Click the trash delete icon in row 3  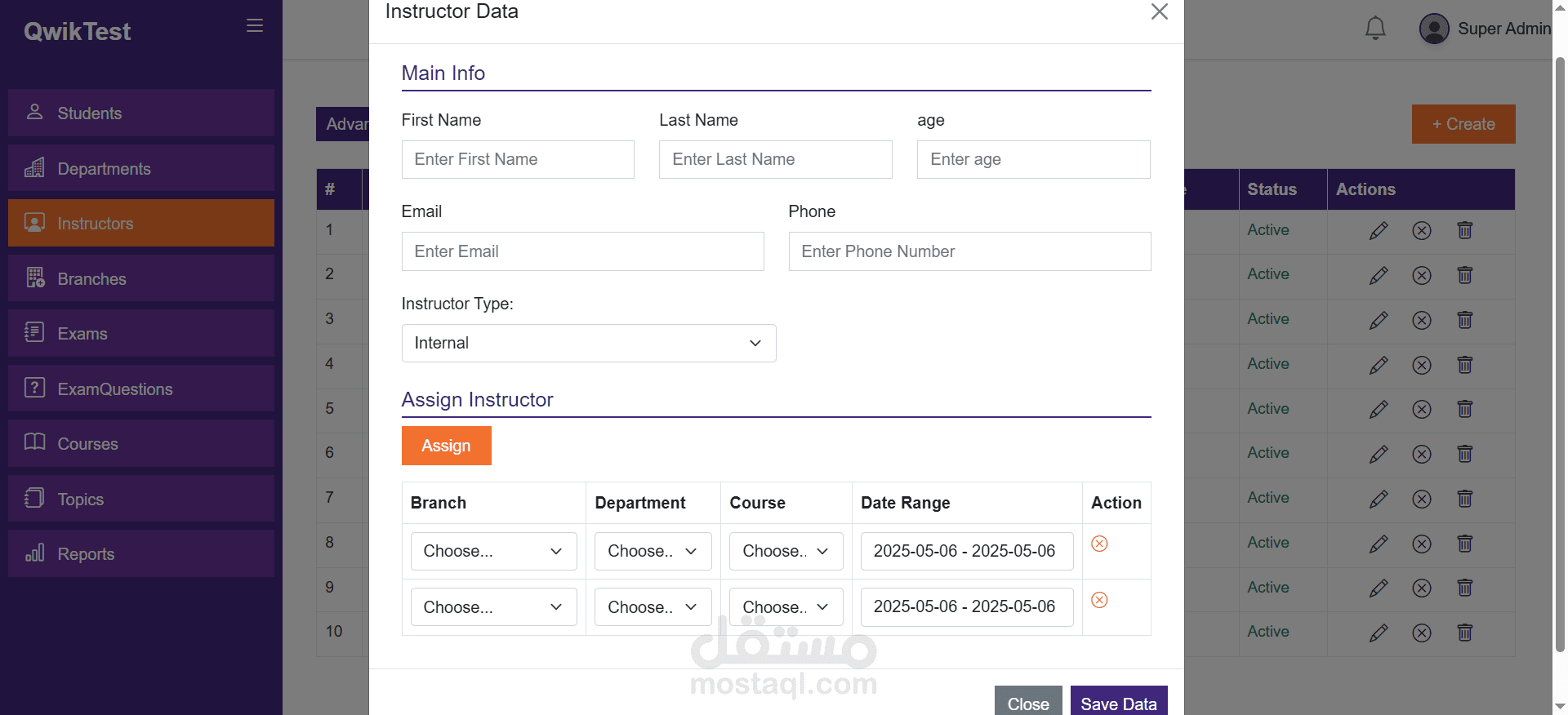tap(1465, 320)
